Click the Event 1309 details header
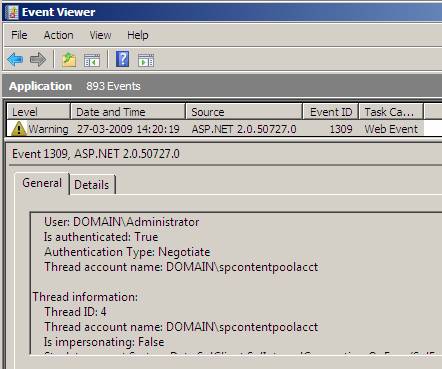The image size is (442, 369). coord(96,154)
